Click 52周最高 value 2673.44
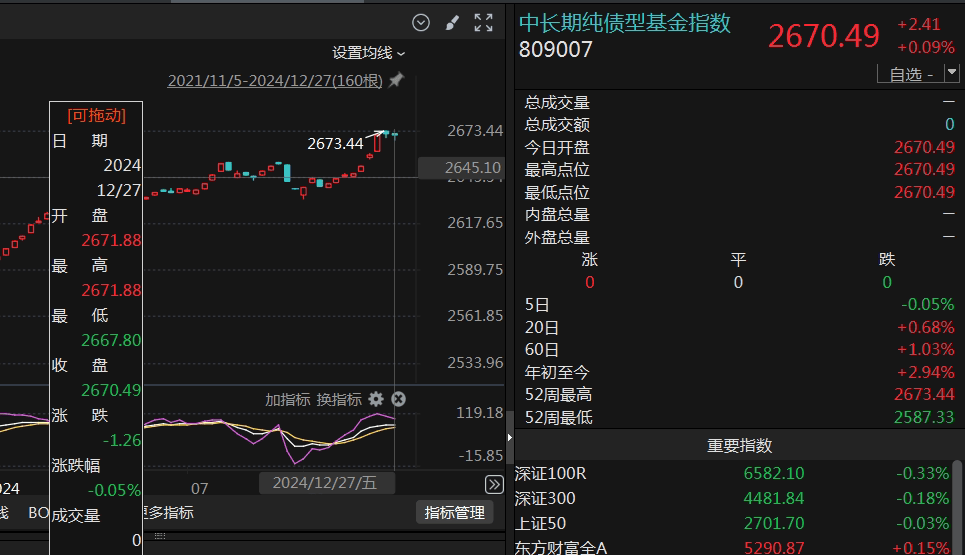 point(924,394)
